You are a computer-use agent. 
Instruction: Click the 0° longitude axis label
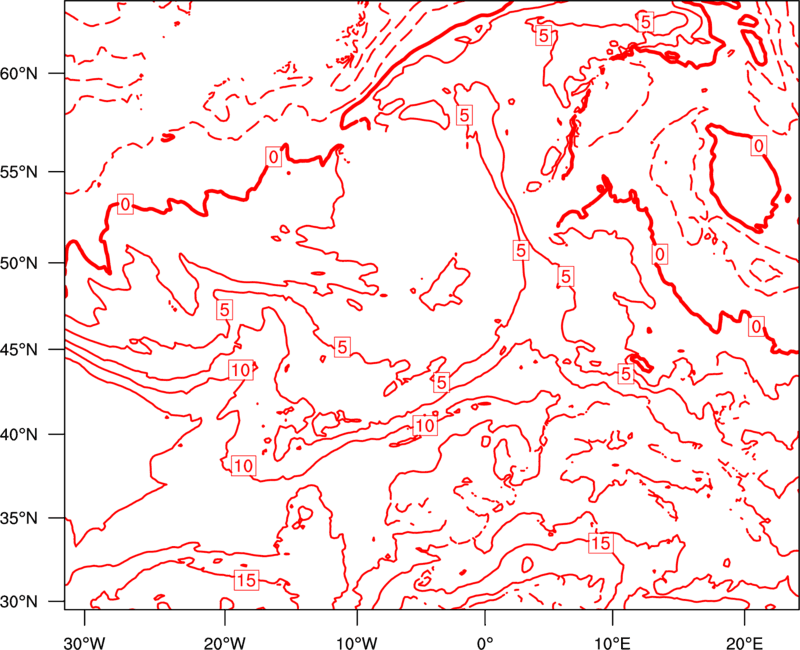click(485, 643)
